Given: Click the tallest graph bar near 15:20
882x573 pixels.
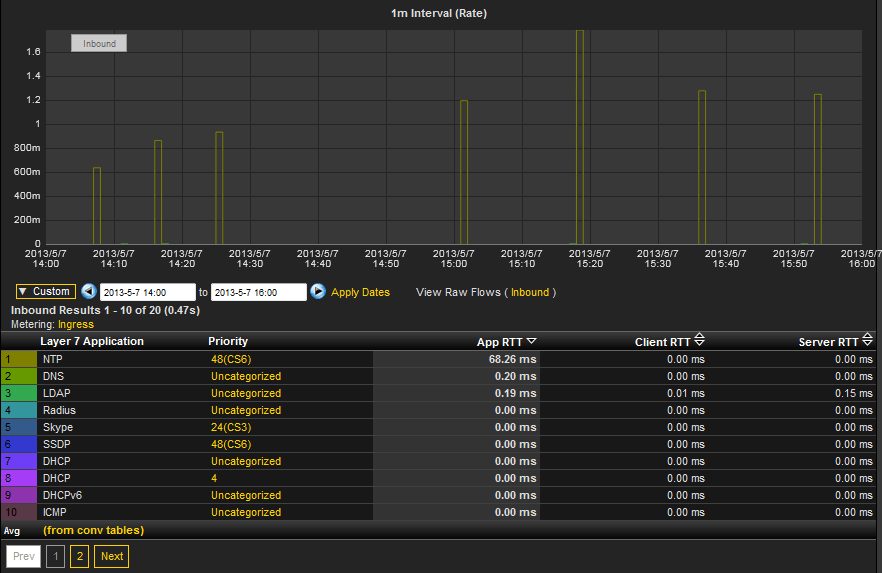Looking at the screenshot, I should 580,137.
